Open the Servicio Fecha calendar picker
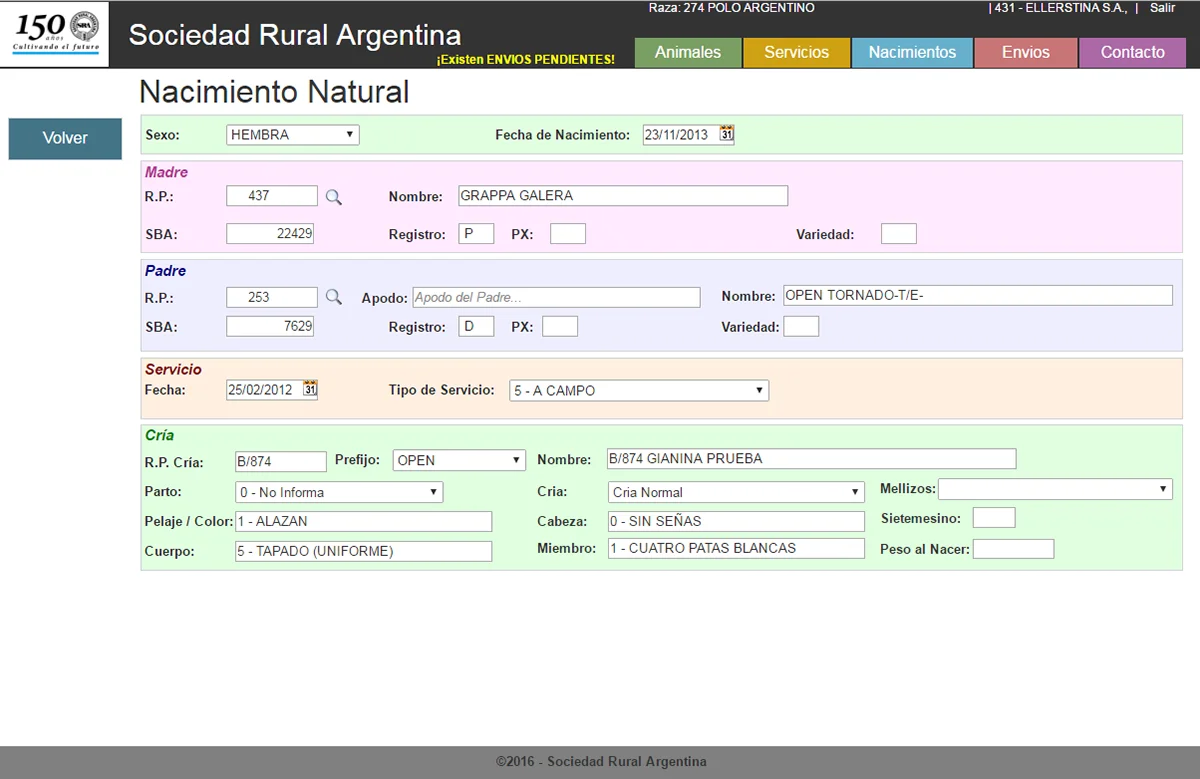This screenshot has width=1200, height=779. click(x=310, y=389)
